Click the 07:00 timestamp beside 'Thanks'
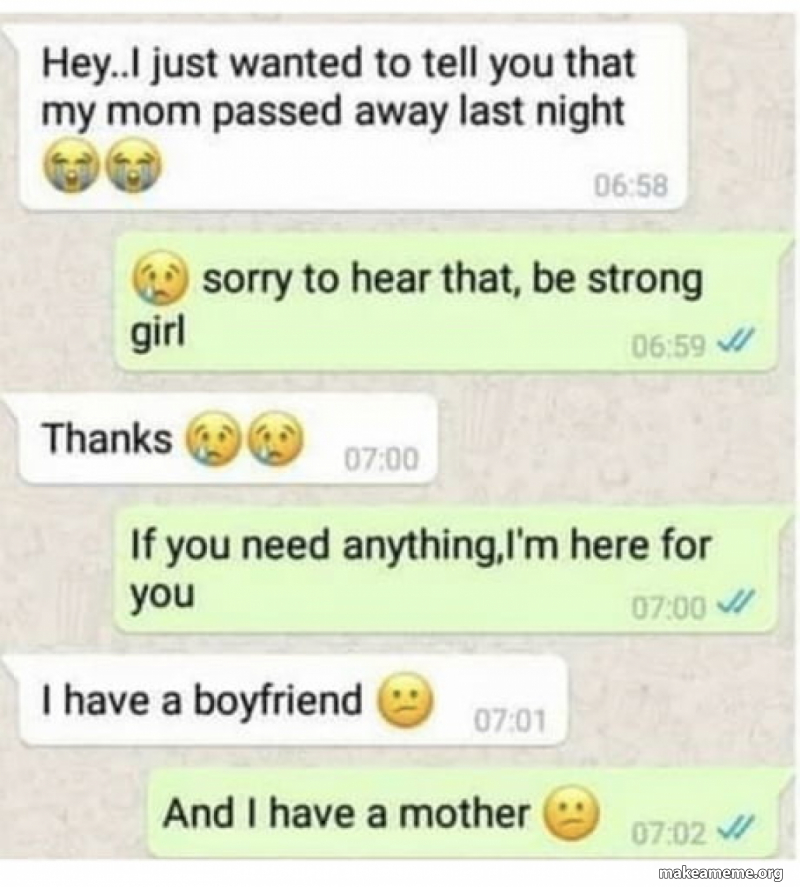Image resolution: width=800 pixels, height=887 pixels. (382, 459)
